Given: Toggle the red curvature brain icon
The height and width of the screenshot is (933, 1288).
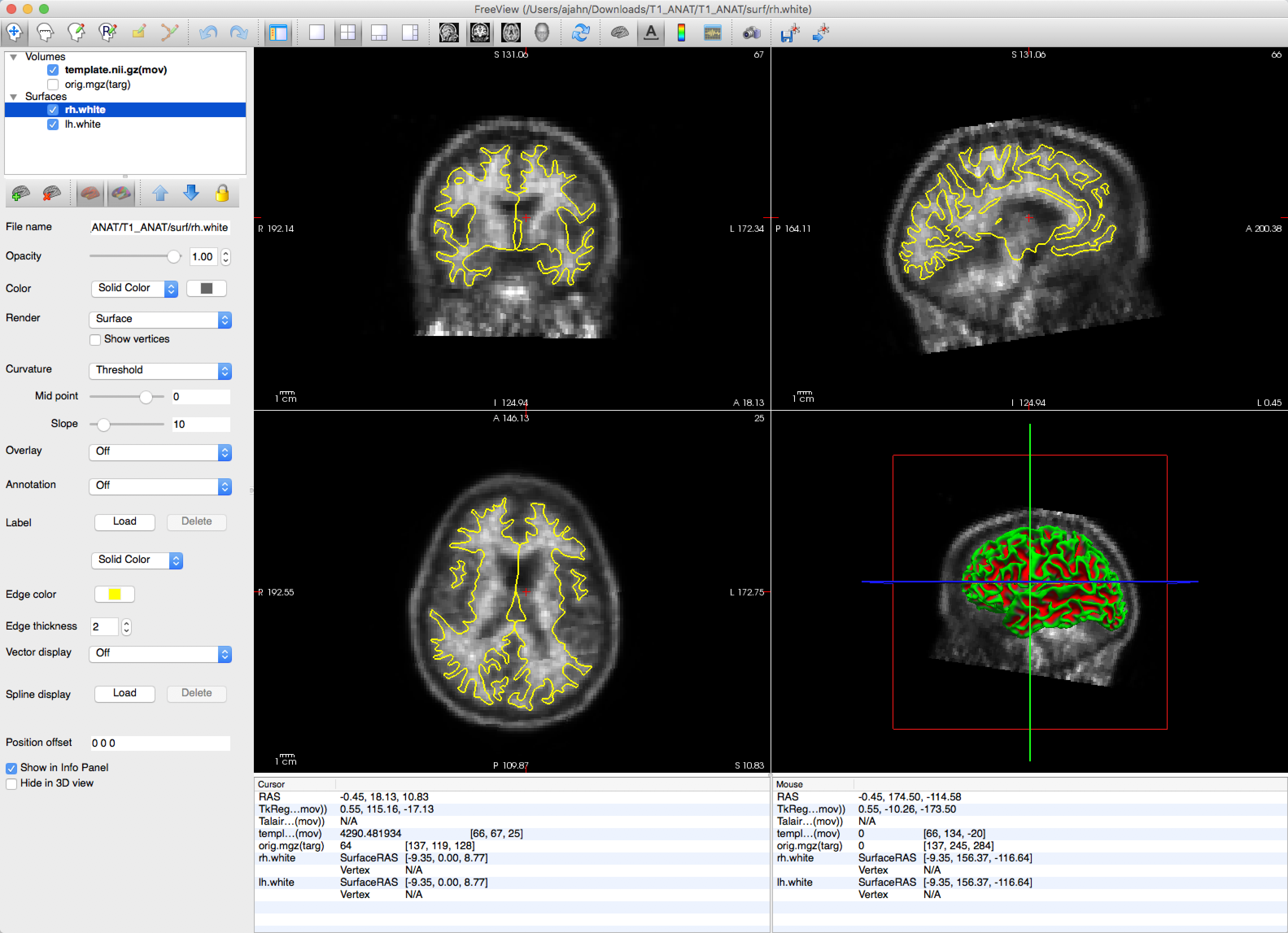Looking at the screenshot, I should pyautogui.click(x=90, y=194).
